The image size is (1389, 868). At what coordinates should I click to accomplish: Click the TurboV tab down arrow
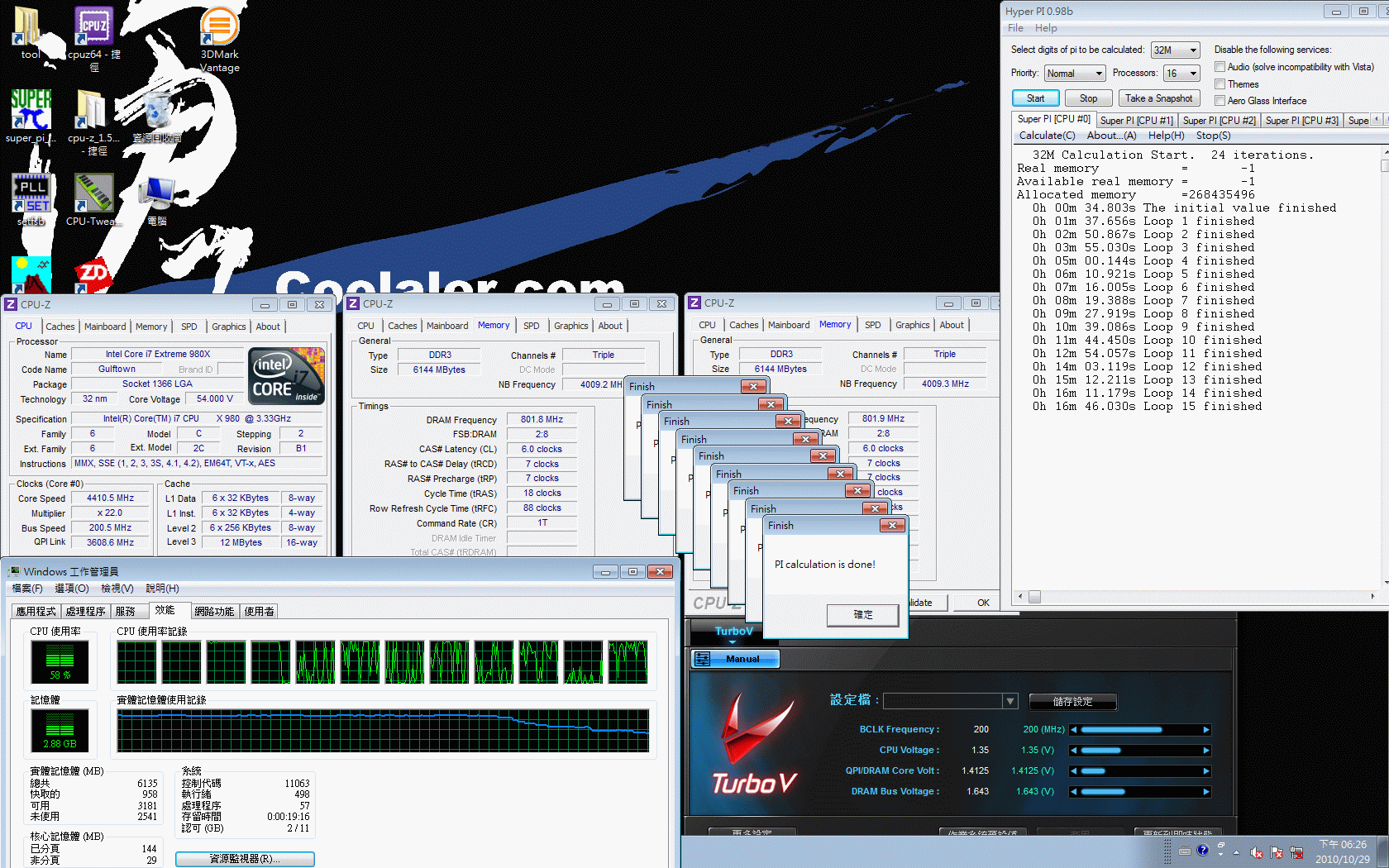[x=733, y=641]
